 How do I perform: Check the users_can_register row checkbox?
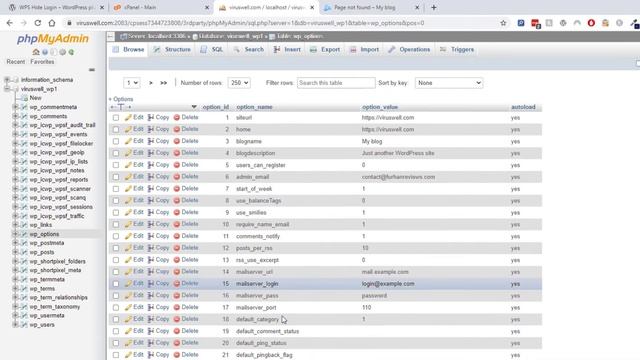tap(116, 165)
